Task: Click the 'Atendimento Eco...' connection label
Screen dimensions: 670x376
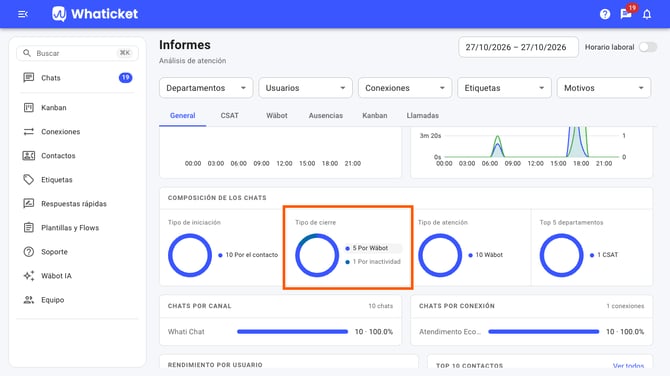Action: coord(450,332)
